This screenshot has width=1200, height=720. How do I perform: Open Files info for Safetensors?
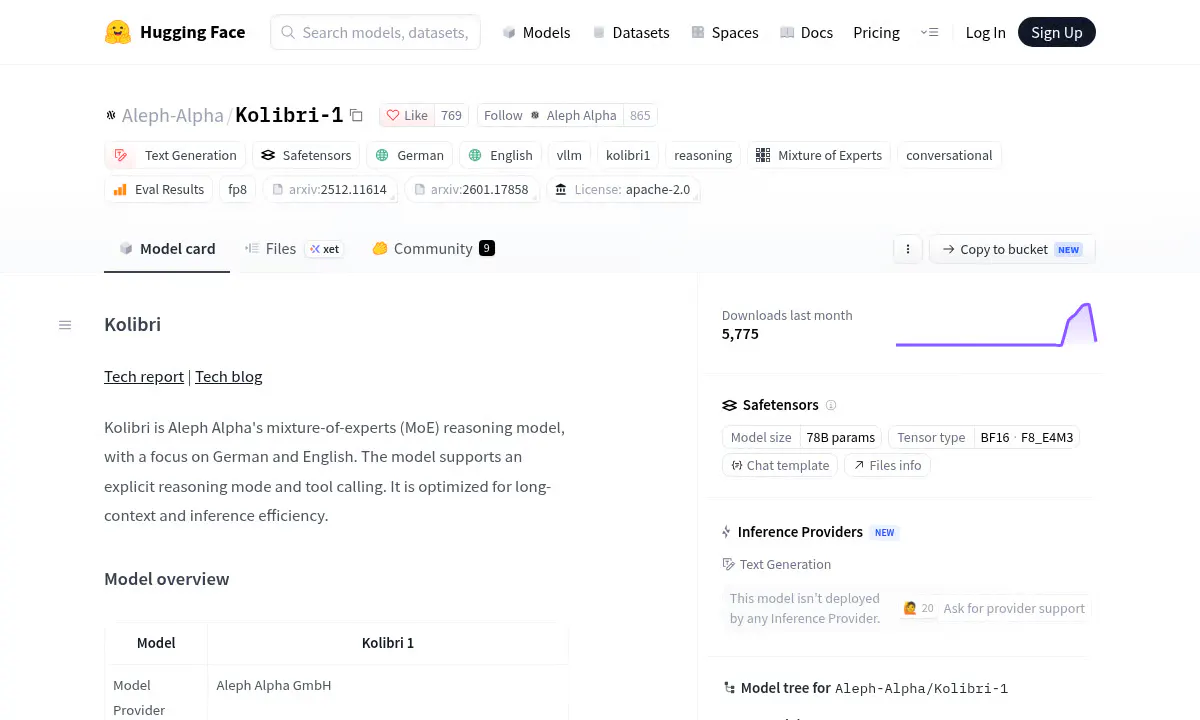point(887,465)
